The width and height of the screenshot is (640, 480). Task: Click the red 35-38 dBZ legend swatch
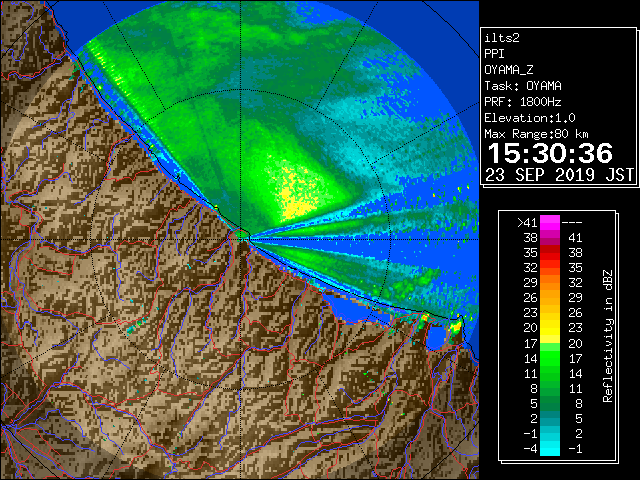550,253
